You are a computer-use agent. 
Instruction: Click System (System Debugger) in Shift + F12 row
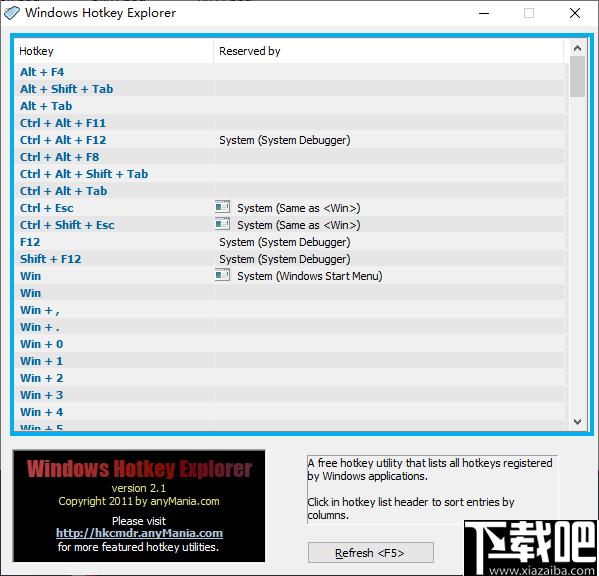(285, 259)
